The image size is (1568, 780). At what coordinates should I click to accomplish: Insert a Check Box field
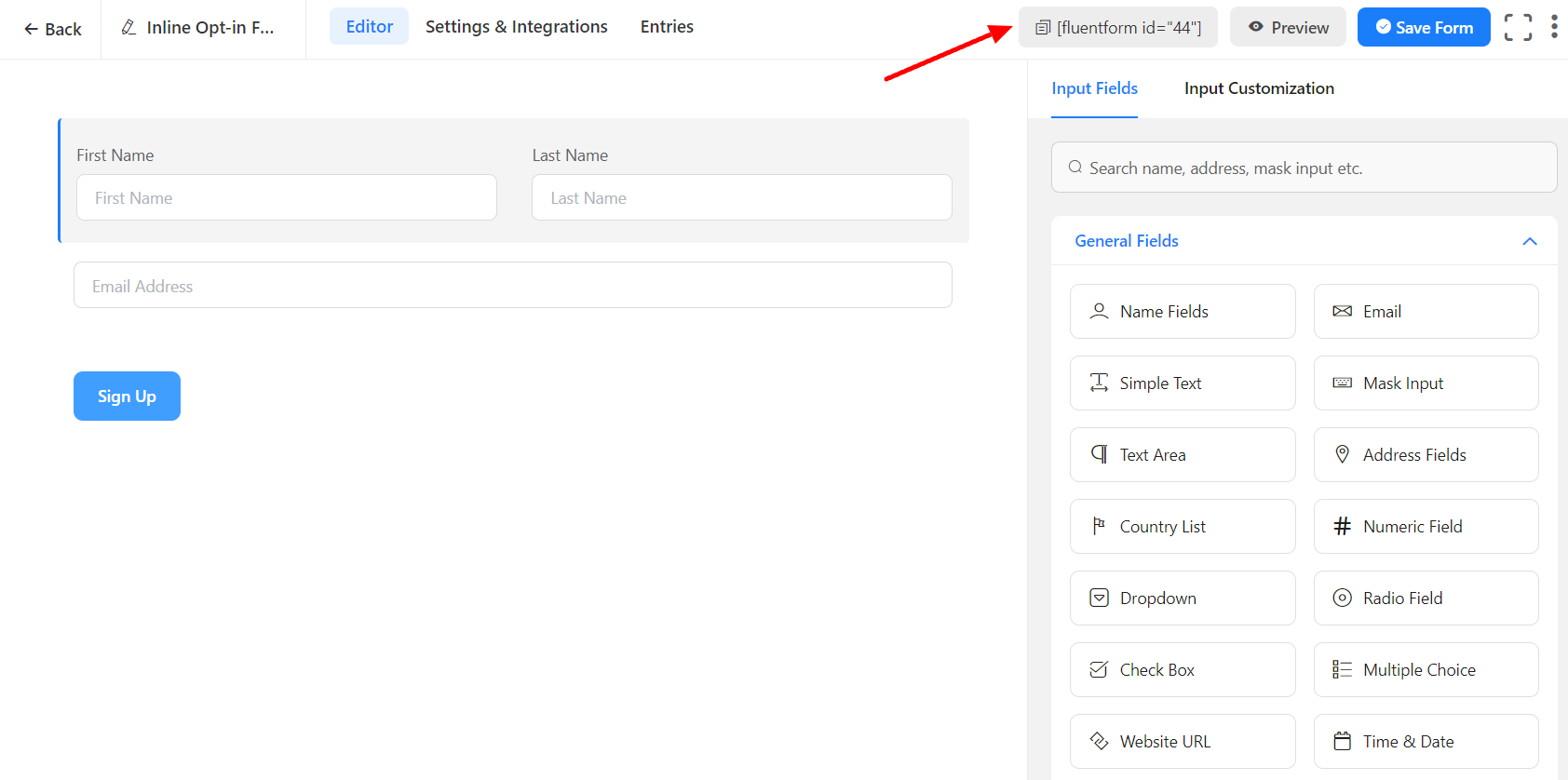(1182, 670)
